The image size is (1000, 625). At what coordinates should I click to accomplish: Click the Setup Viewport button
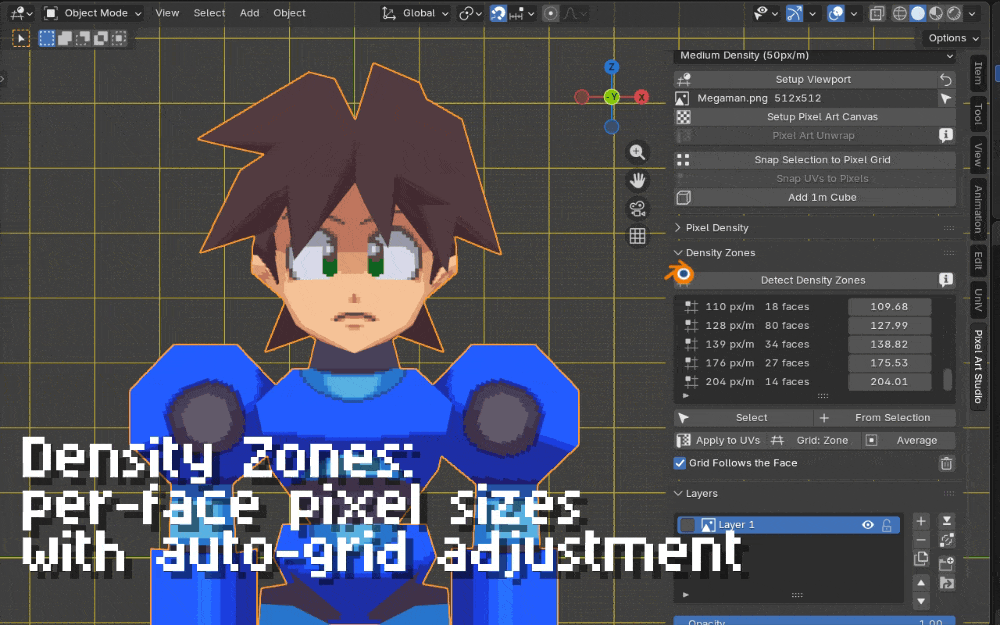tap(805, 80)
